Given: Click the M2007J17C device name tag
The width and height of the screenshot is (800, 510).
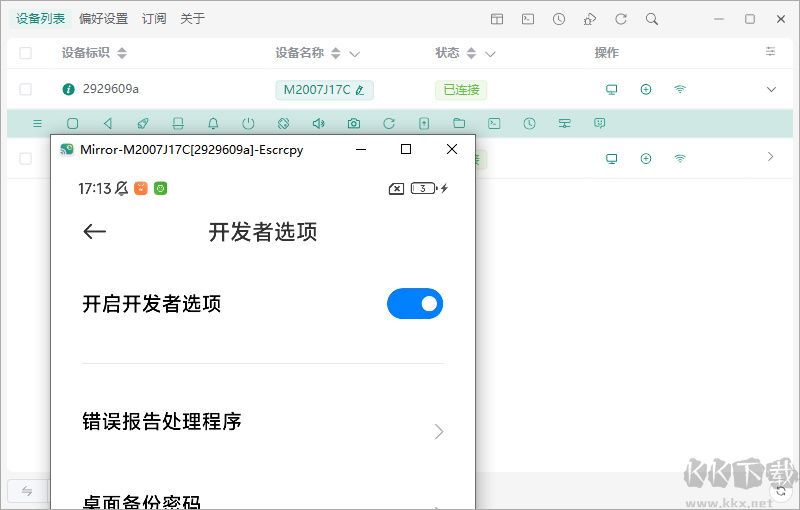Looking at the screenshot, I should pyautogui.click(x=324, y=90).
